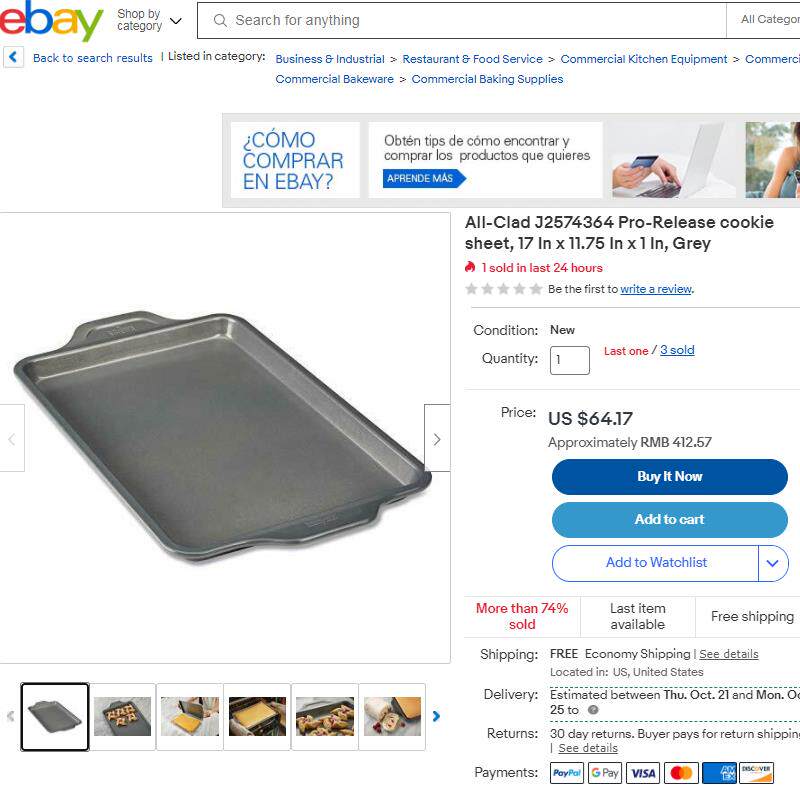Open the write a review link
The width and height of the screenshot is (800, 800).
656,289
